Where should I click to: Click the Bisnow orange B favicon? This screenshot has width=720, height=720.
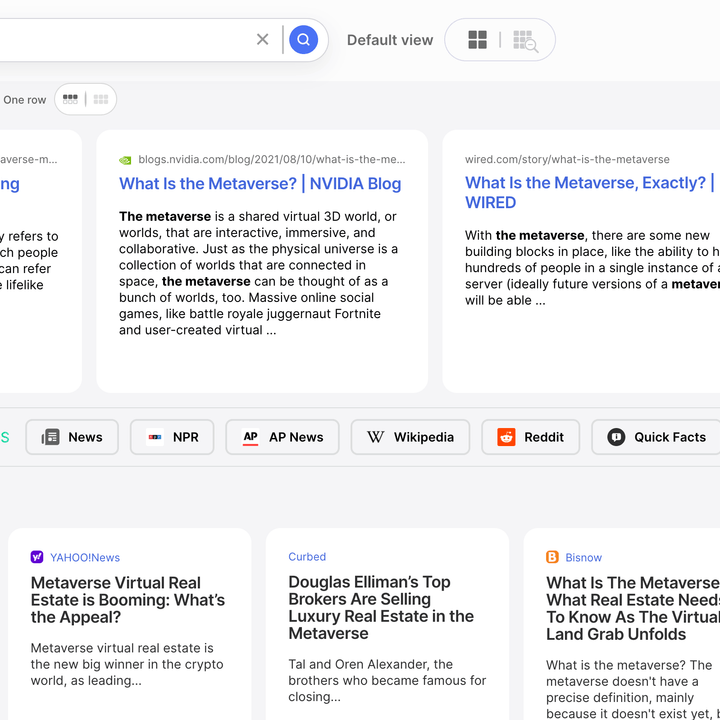(x=552, y=557)
